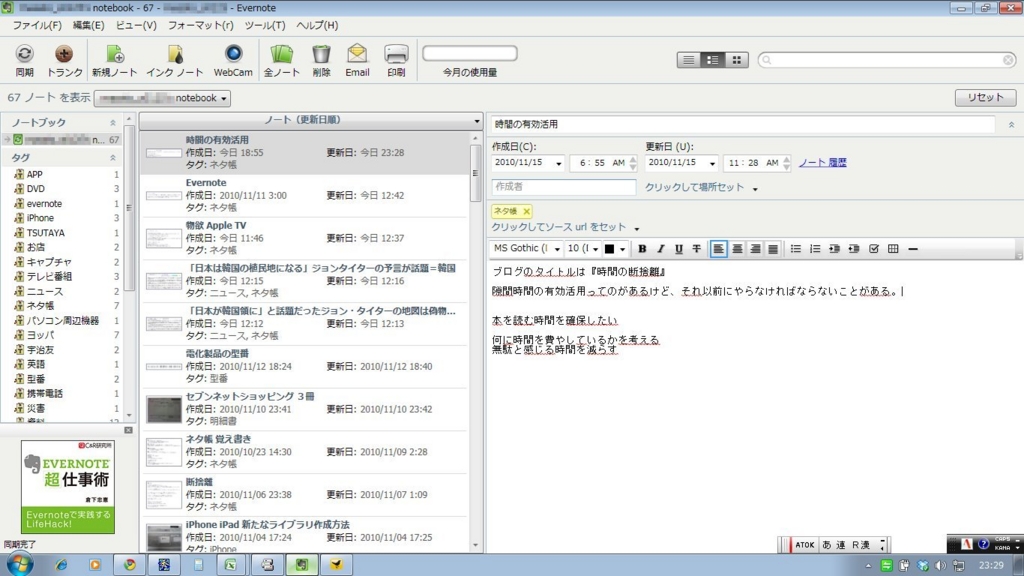The width and height of the screenshot is (1024, 576).
Task: Insert bulleted list
Action: 795,249
